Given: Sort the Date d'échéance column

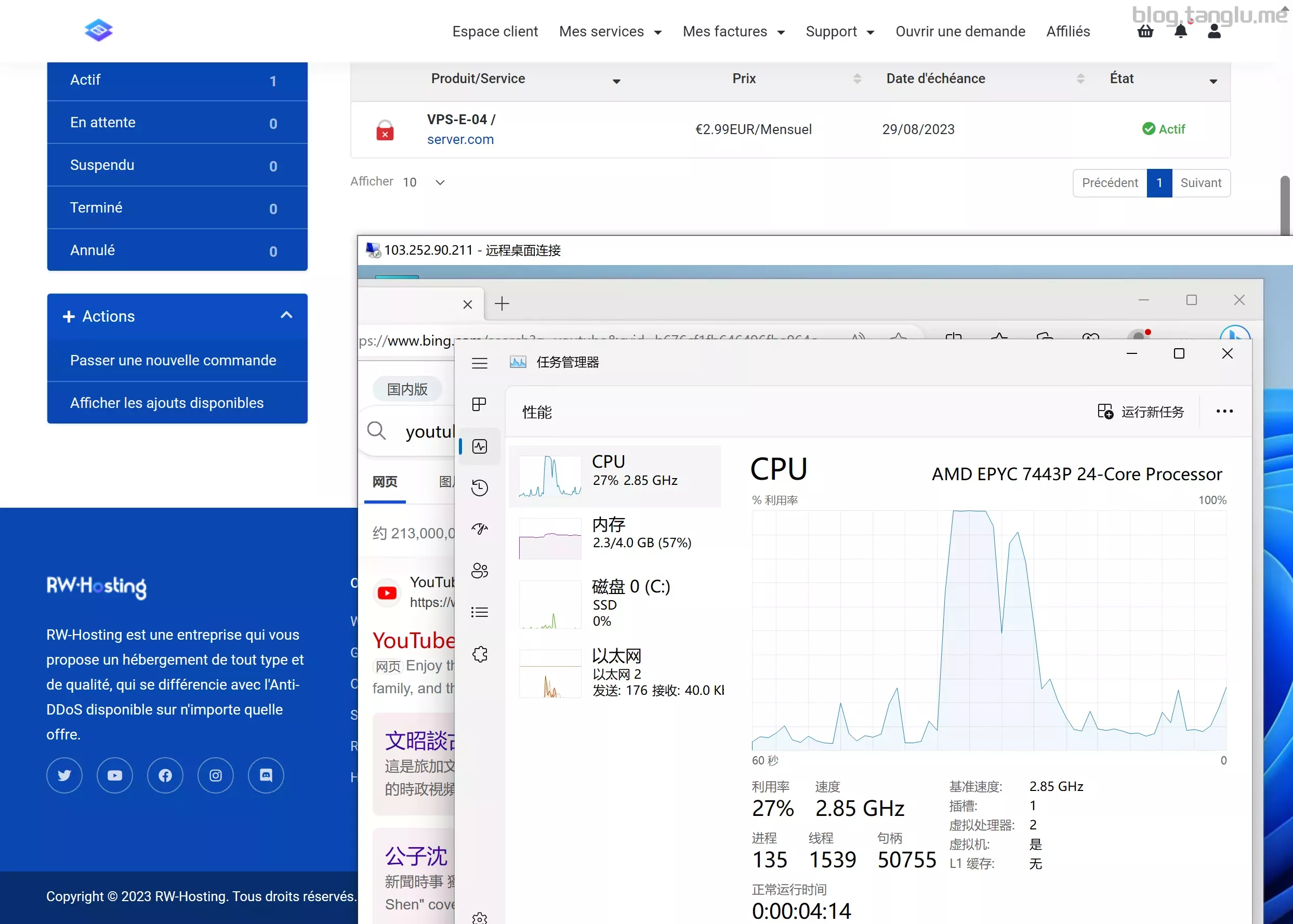Looking at the screenshot, I should click(1081, 79).
